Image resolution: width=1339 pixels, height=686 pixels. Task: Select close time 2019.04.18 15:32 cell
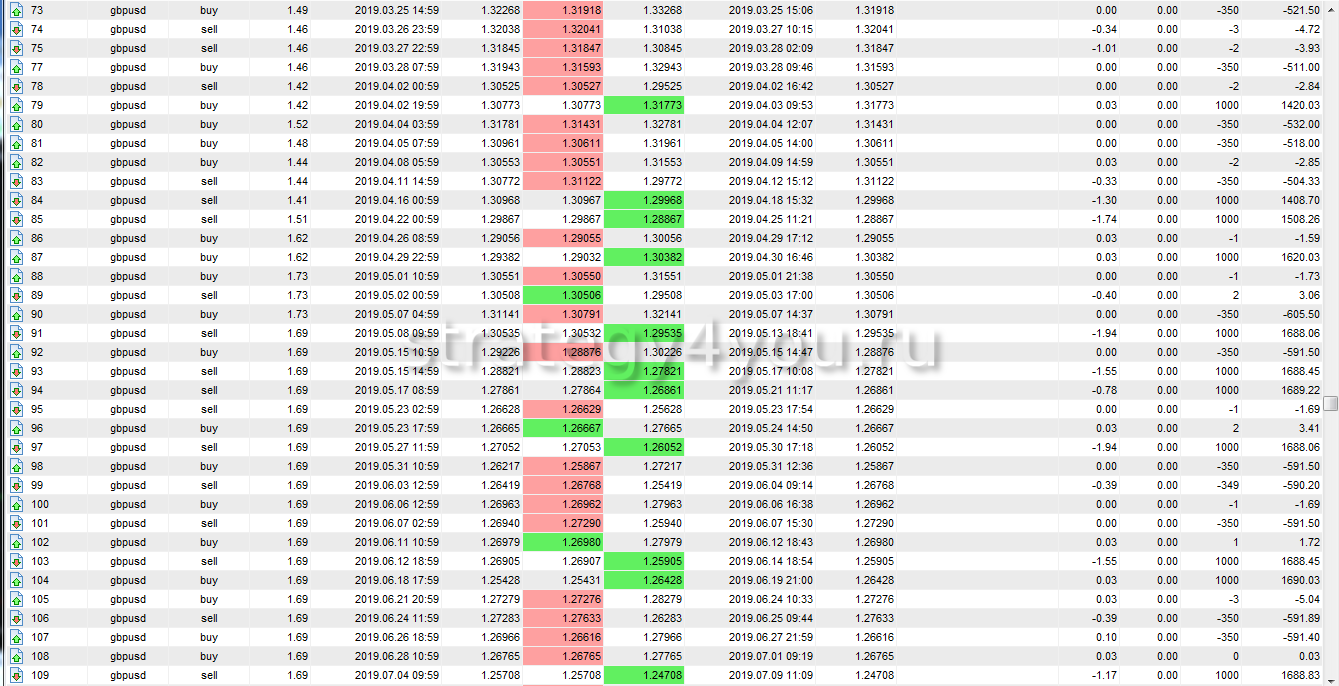click(x=770, y=200)
